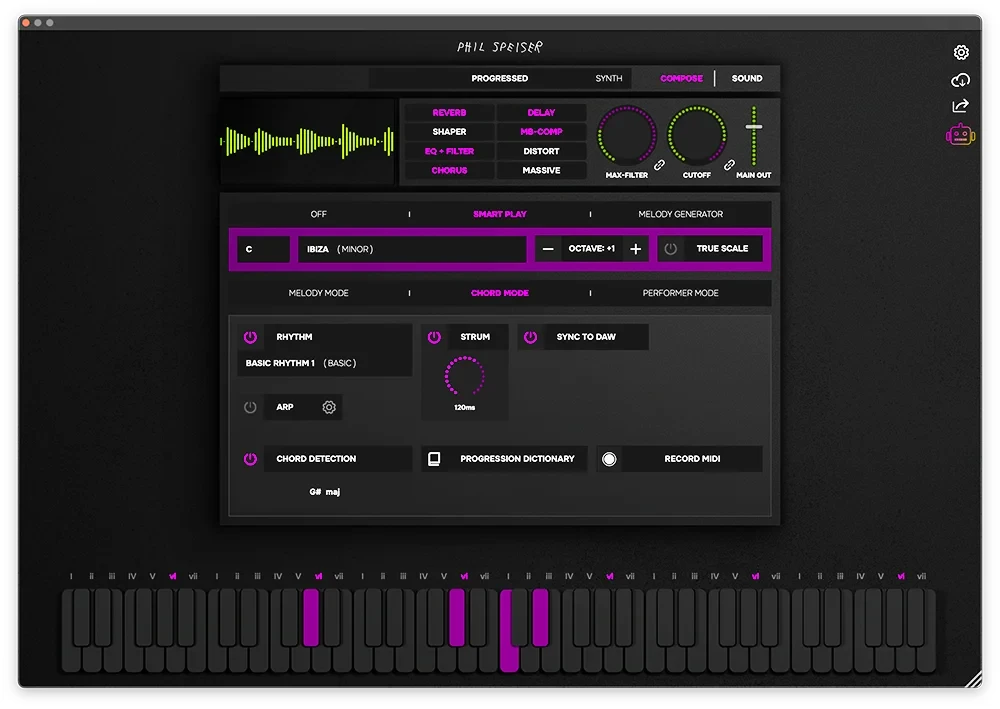Image resolution: width=1000 pixels, height=709 pixels.
Task: Click the detected chord text G# maj
Action: (x=325, y=492)
